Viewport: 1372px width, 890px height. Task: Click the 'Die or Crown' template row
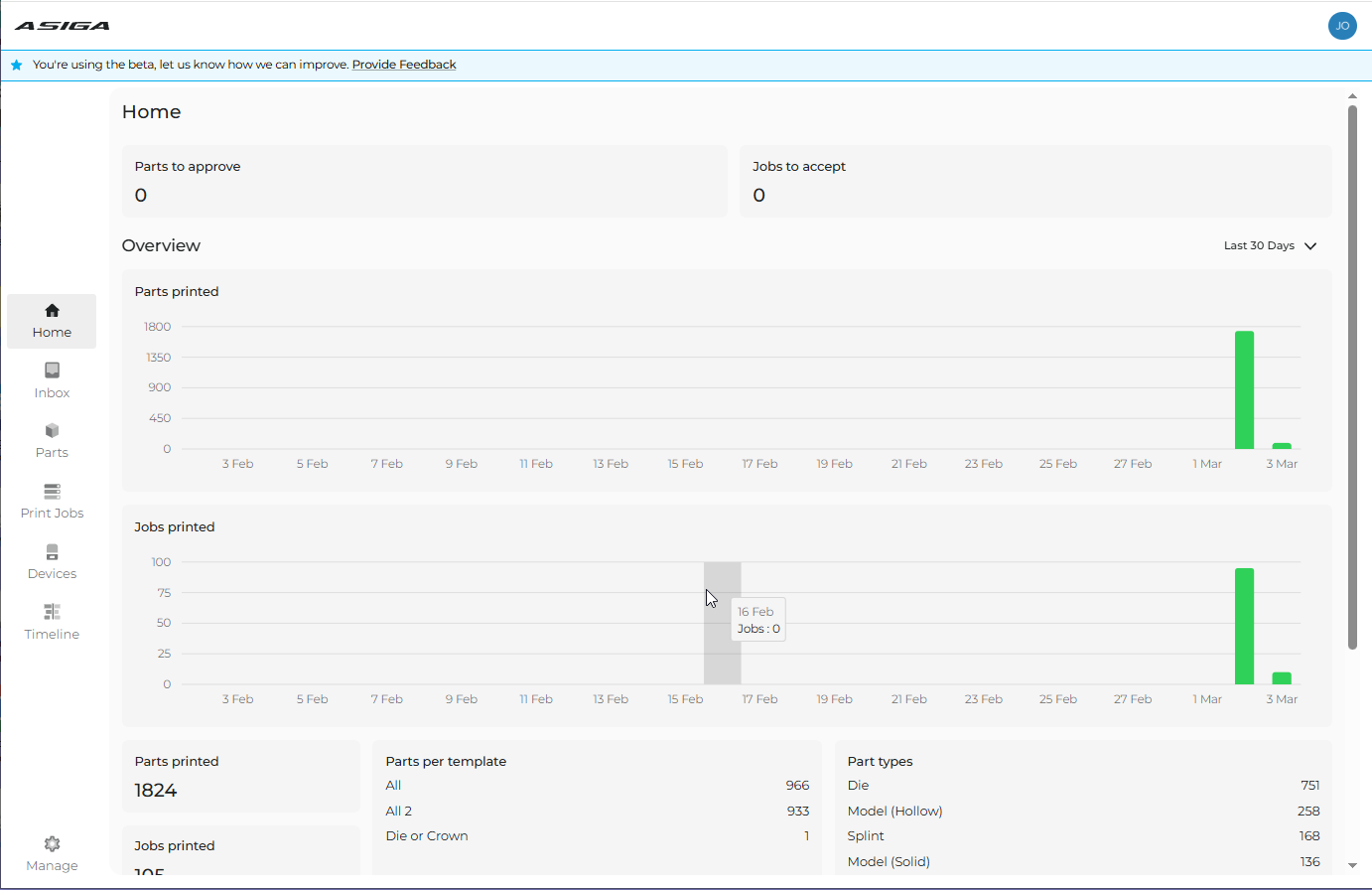tap(597, 836)
